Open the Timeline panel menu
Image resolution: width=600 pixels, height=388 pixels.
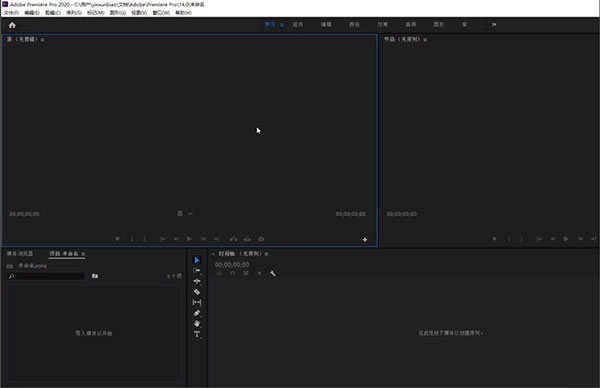pos(266,254)
